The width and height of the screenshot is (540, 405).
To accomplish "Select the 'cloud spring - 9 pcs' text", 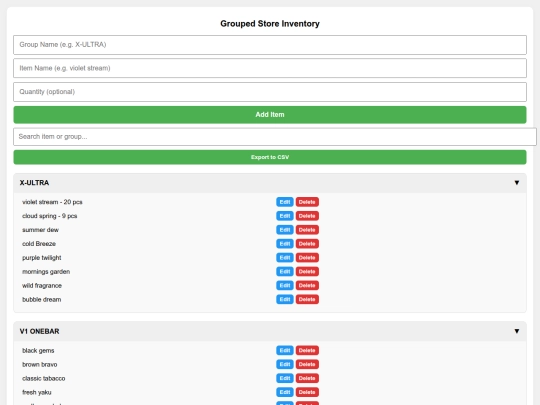I will pyautogui.click(x=50, y=216).
